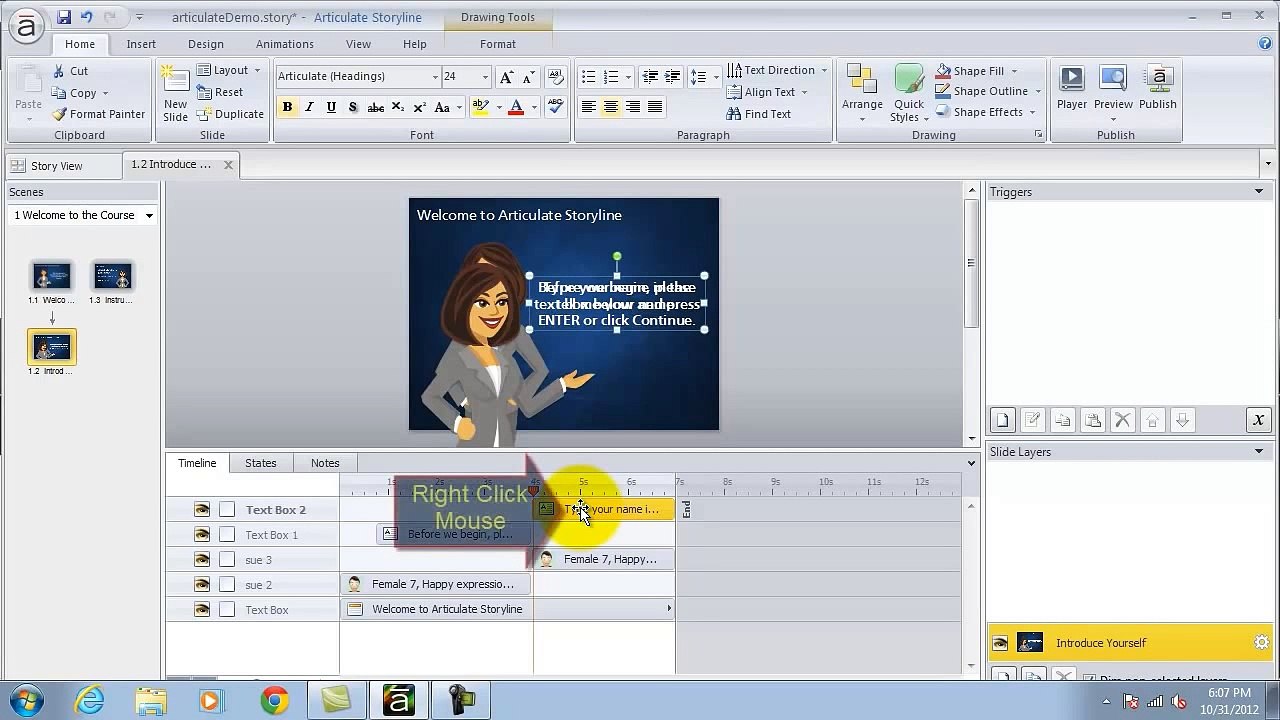Publish the course
The height and width of the screenshot is (720, 1280).
(x=1158, y=87)
